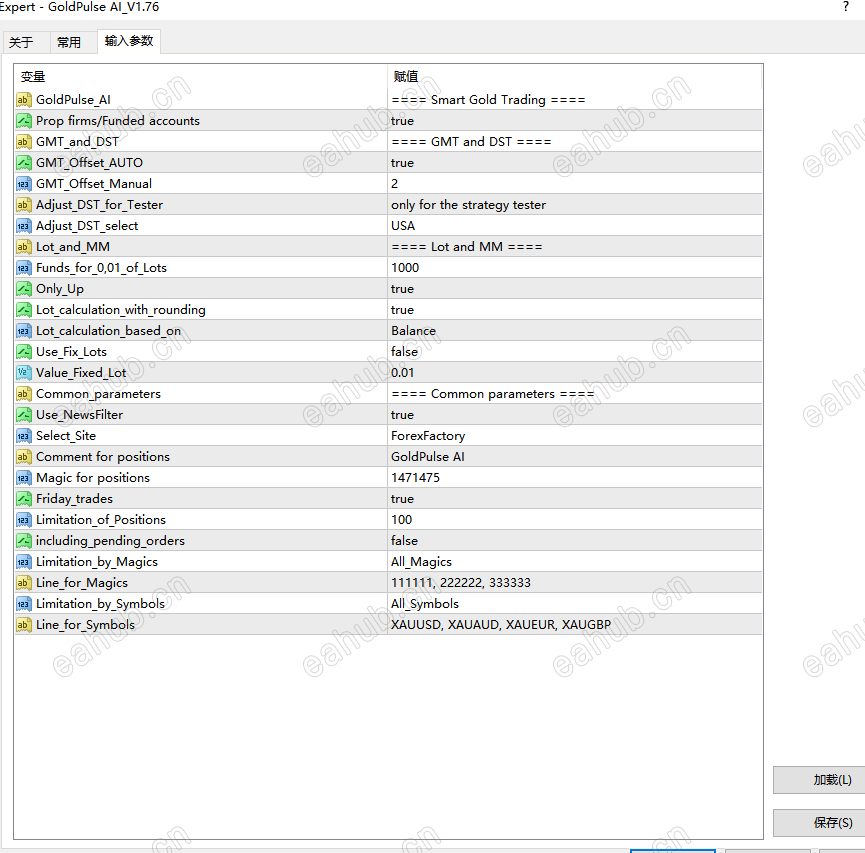Edit the Comment for positions value GoldPulse AI

(574, 457)
